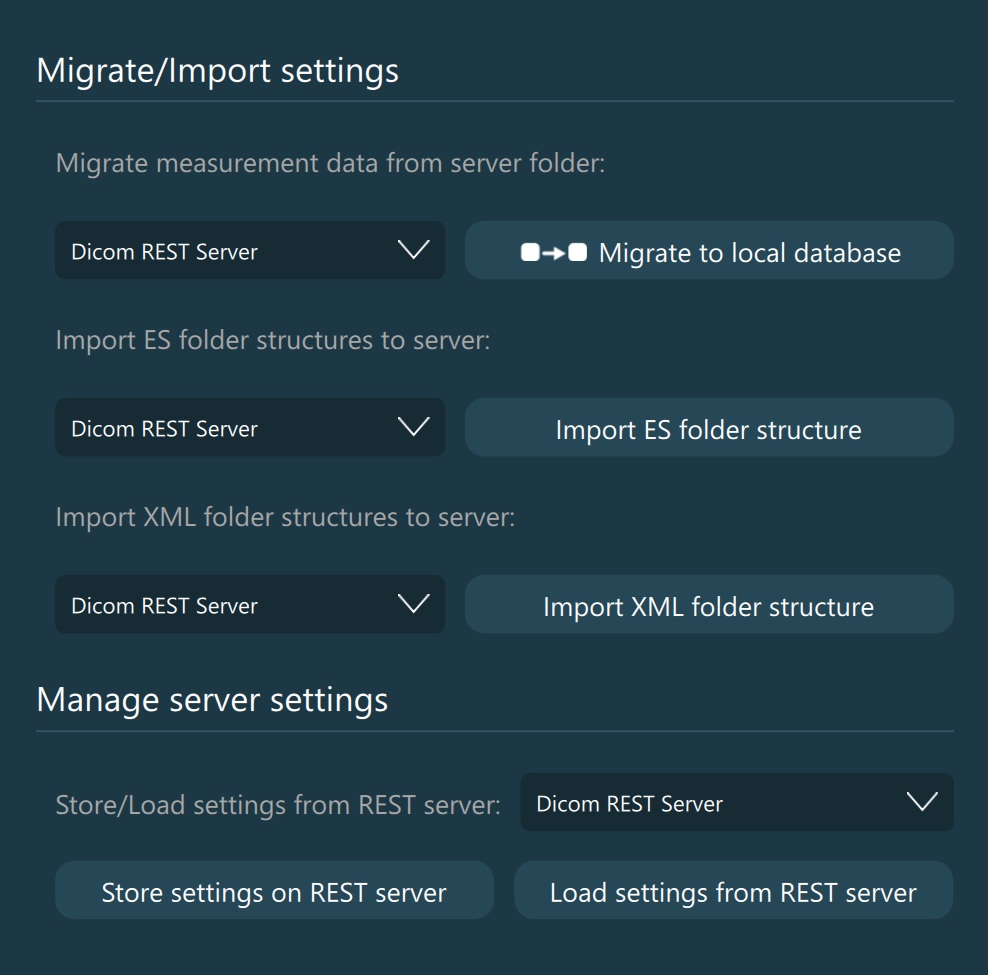Click chevron arrow in migrate measurement dropdown
Image resolution: width=988 pixels, height=975 pixels.
point(413,250)
